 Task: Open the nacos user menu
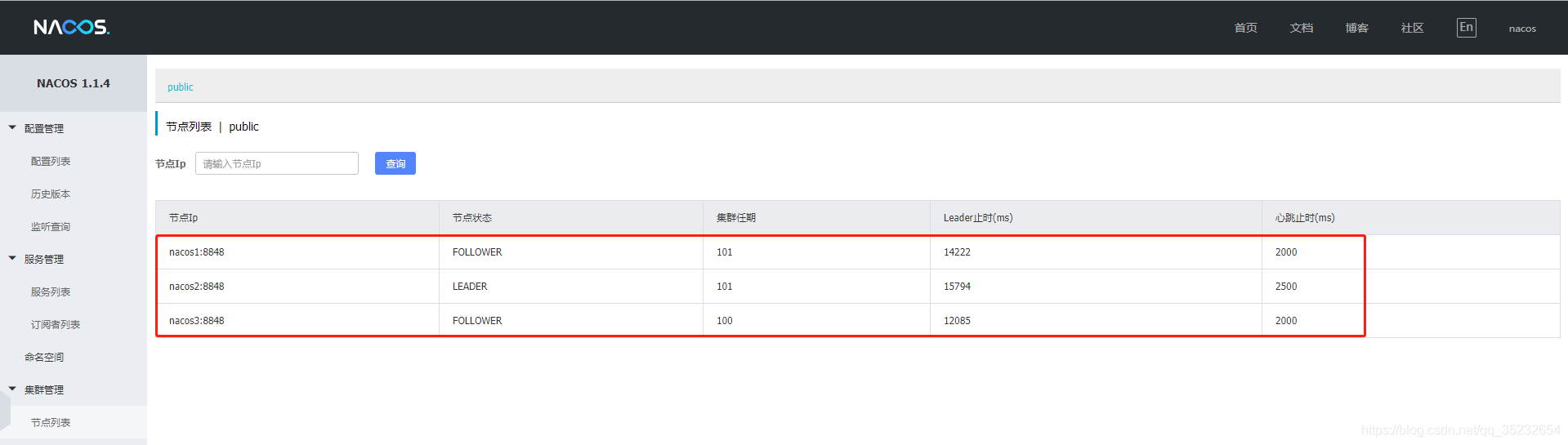(1522, 29)
